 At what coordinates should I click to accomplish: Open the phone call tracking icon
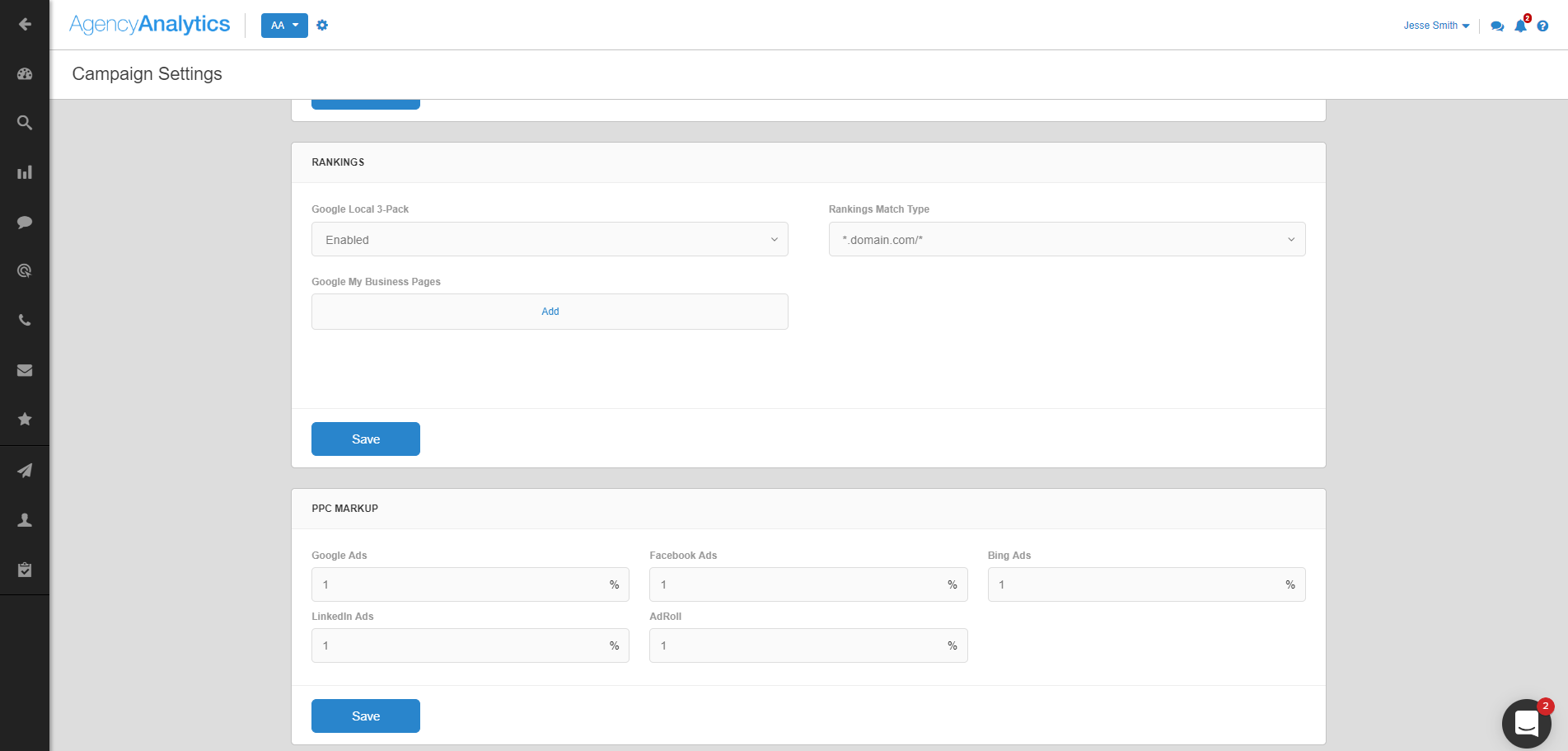tap(25, 321)
